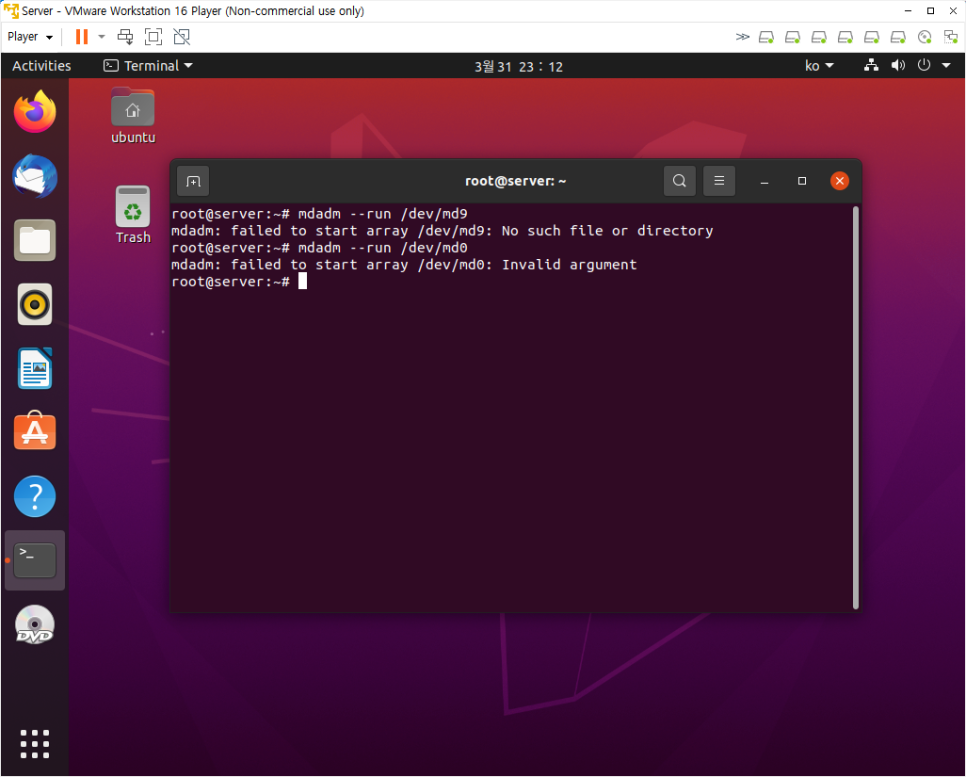
Task: Open the Files manager from the dock
Action: (35, 240)
